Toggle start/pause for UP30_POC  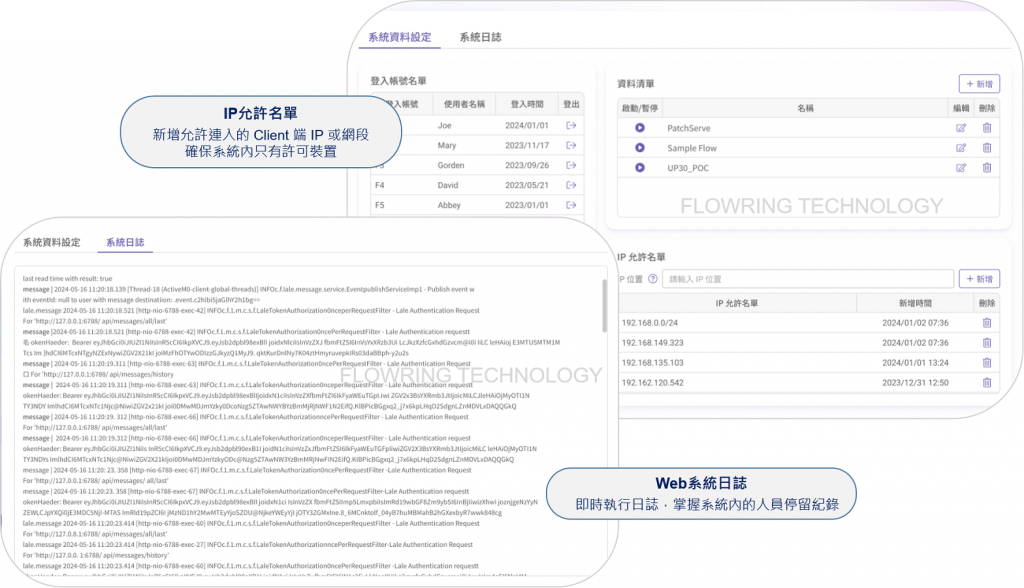(640, 168)
